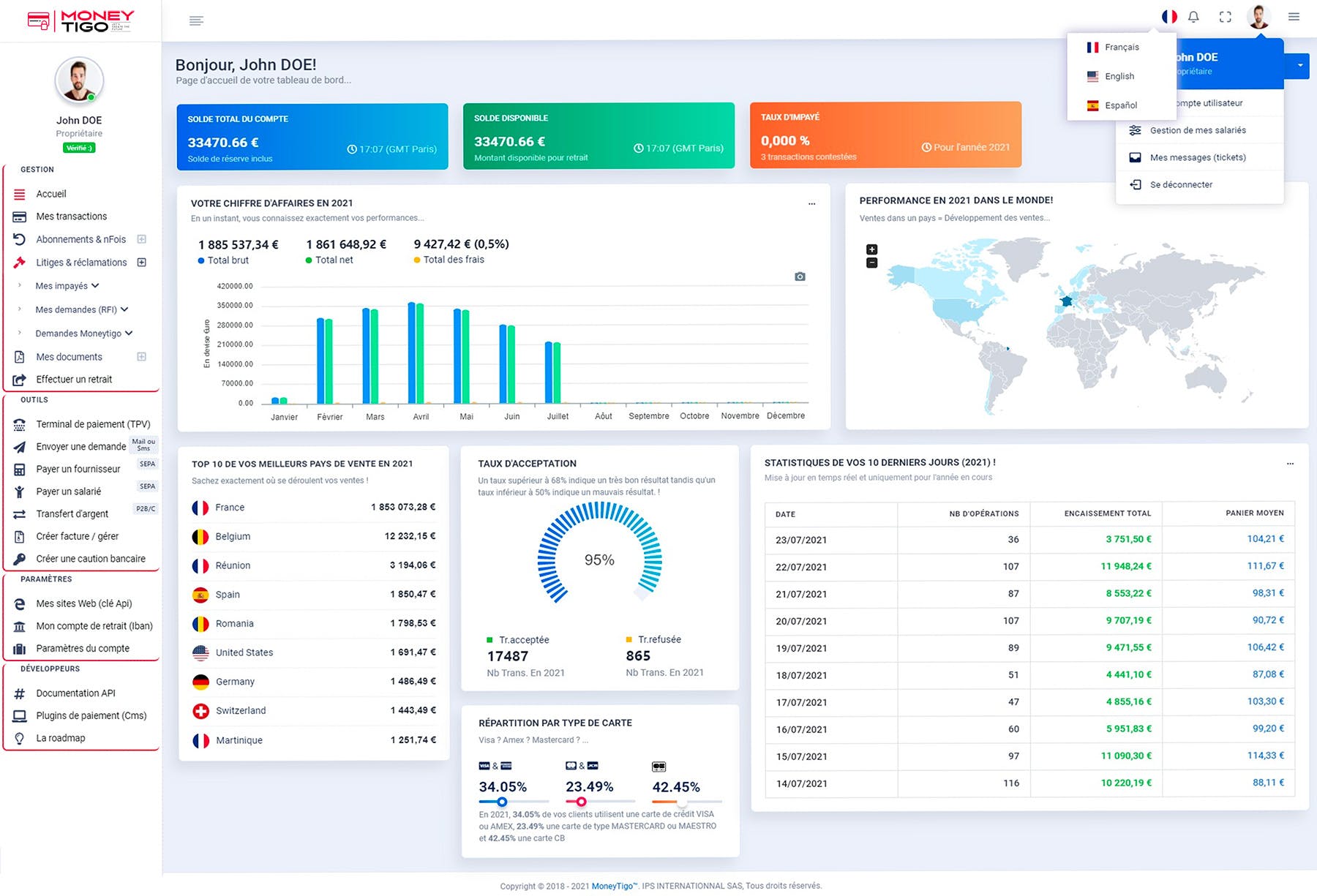Click the Mes transactions card icon
Screen dimensions: 1317x896
tap(20, 217)
